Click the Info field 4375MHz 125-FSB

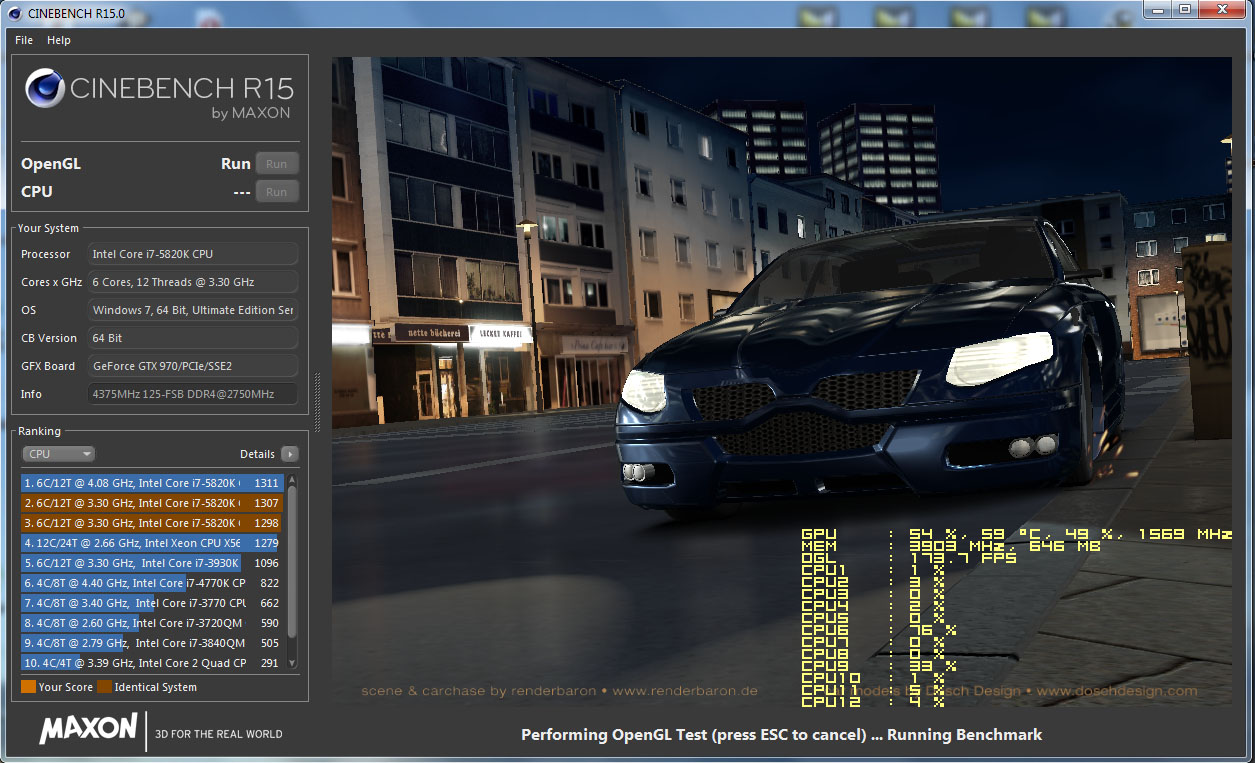[193, 394]
